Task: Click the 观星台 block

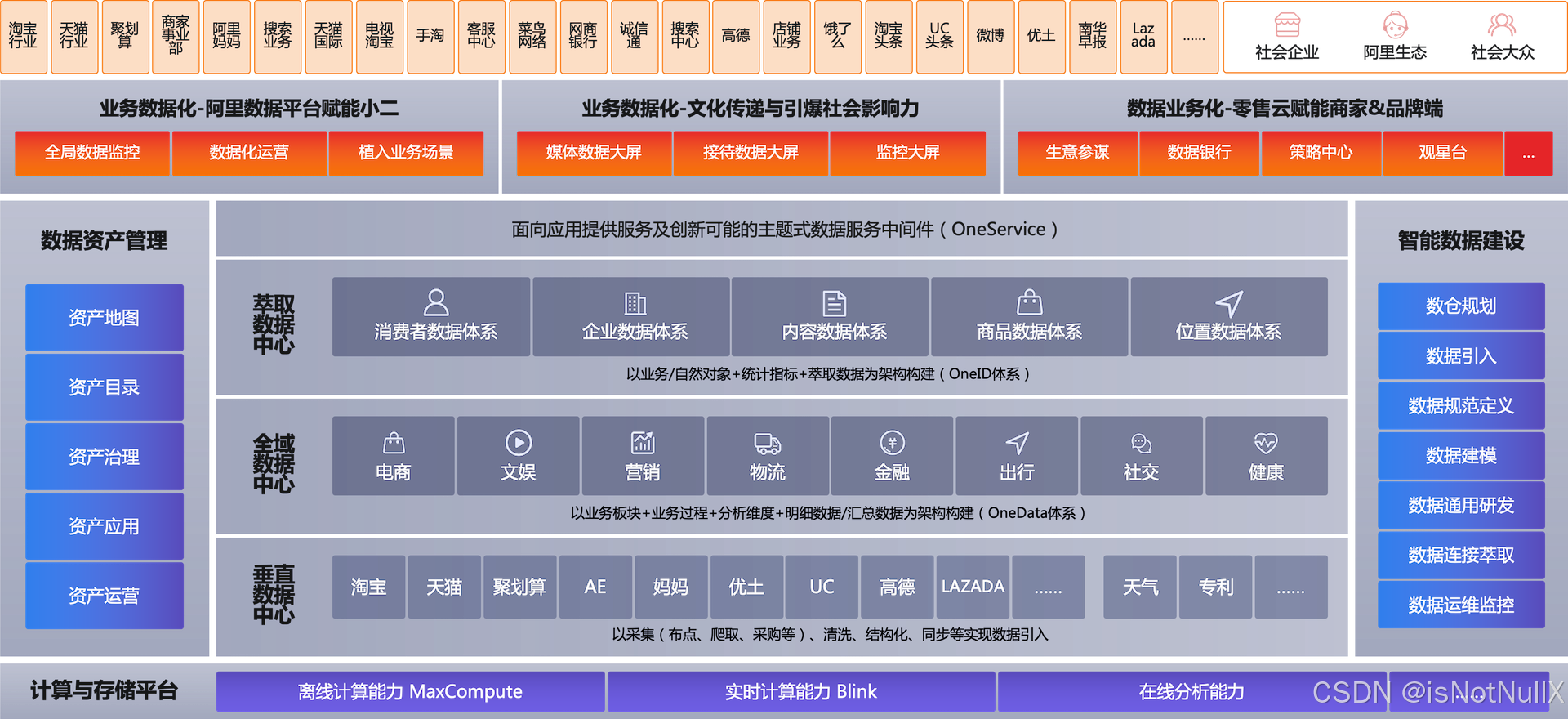Action: tap(1442, 153)
